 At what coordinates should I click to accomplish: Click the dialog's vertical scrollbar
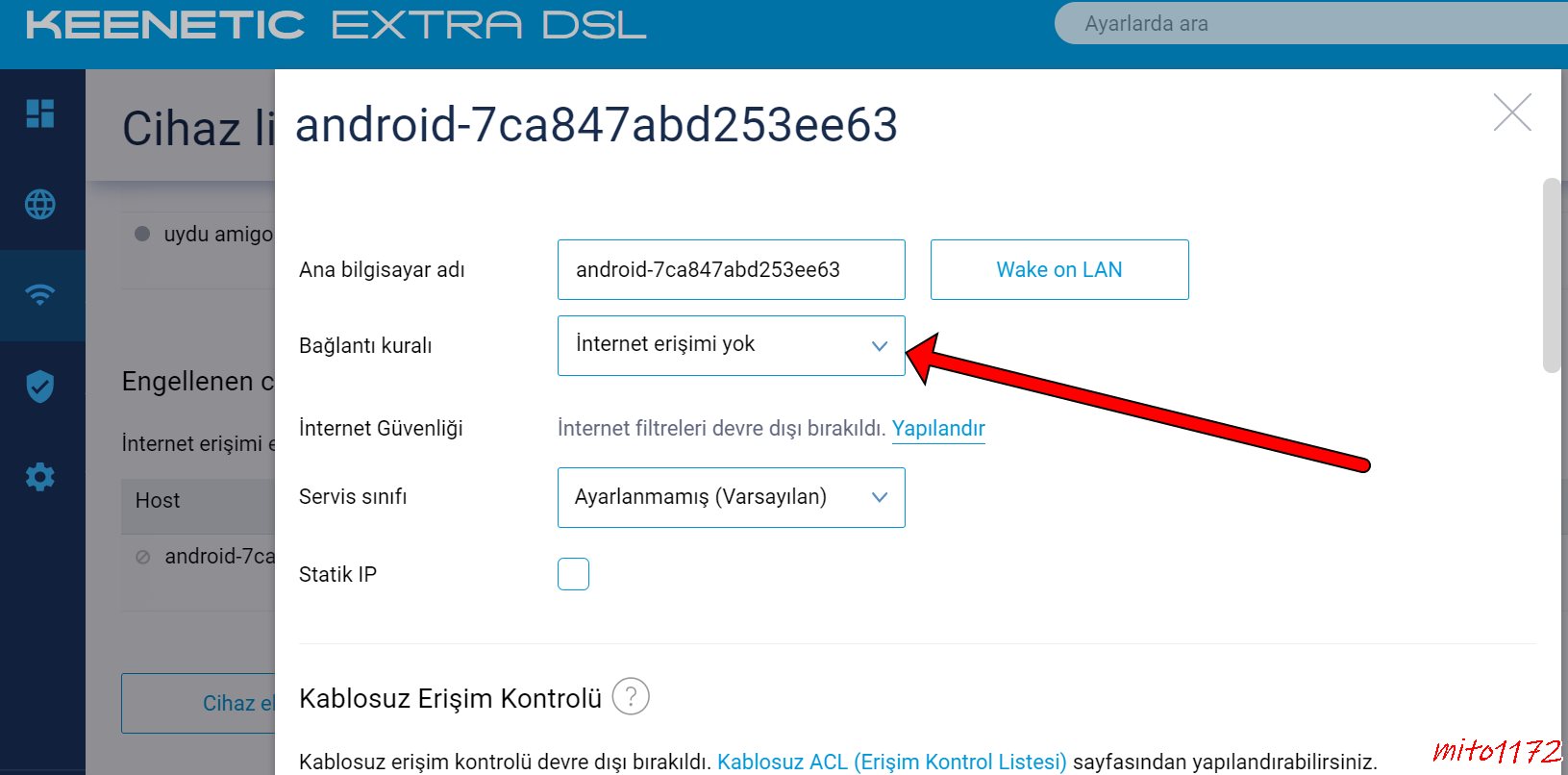pos(1552,275)
